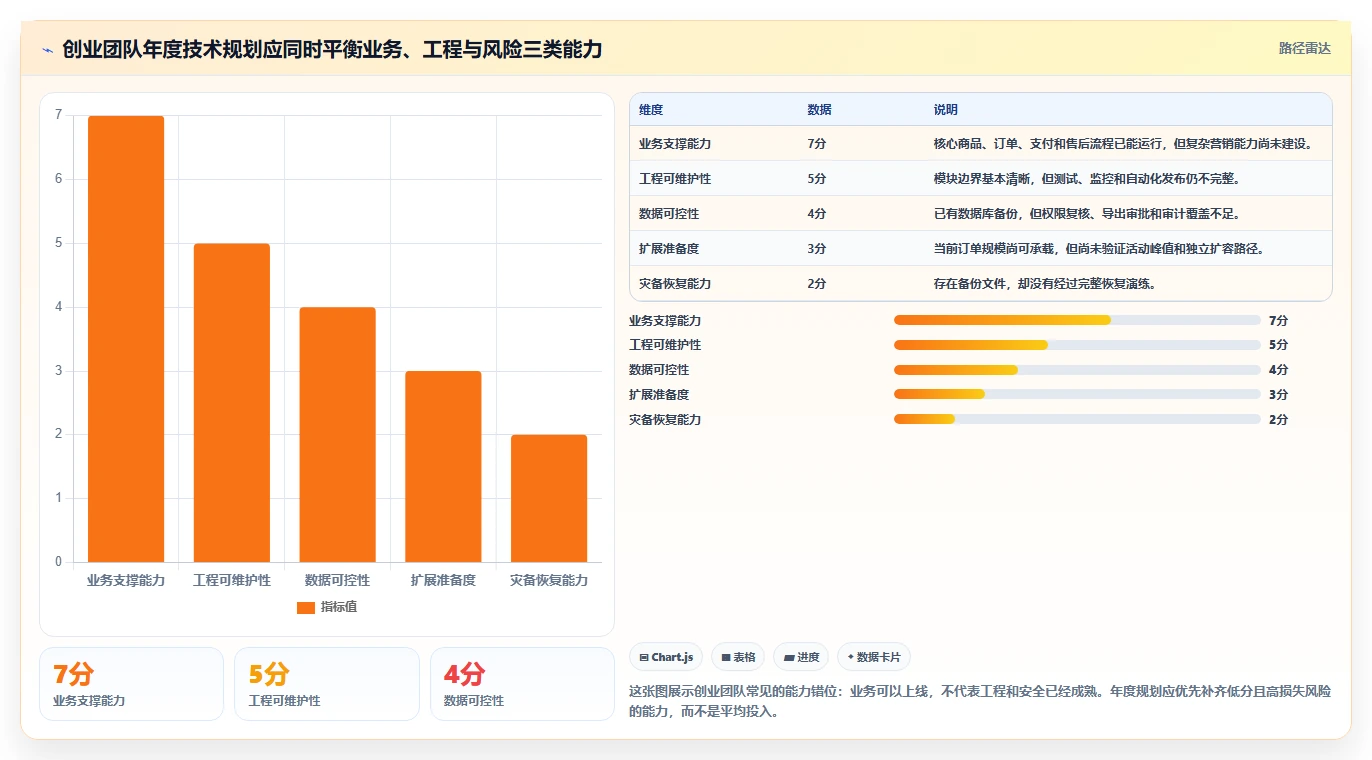
Task: Click the Chart.js chip
Action: pos(666,657)
